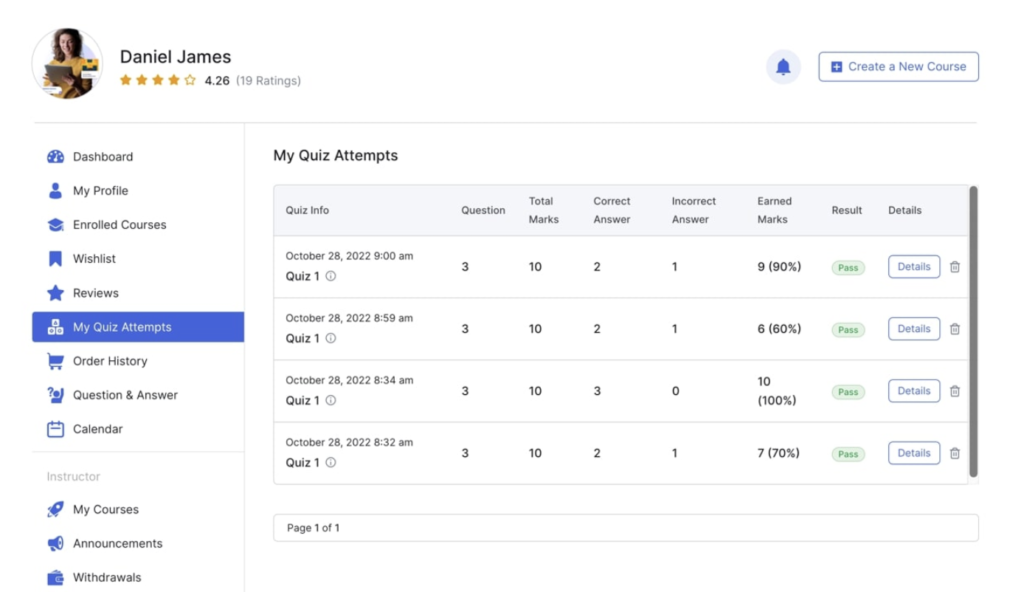Click the Order History cart icon

(56, 361)
